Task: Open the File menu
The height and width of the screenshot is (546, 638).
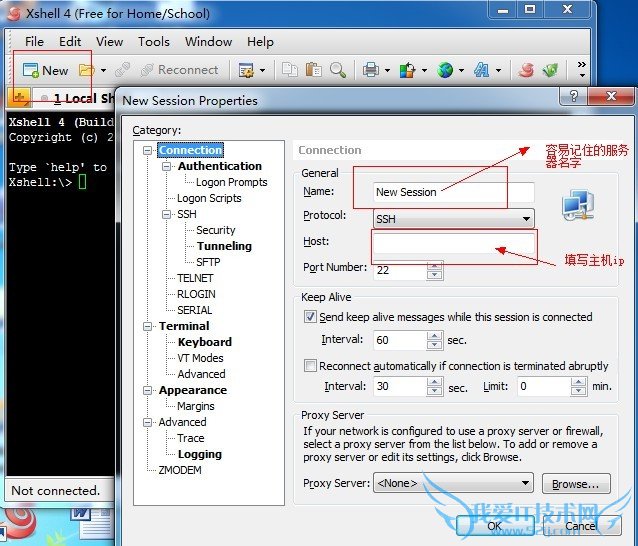Action: click(34, 41)
